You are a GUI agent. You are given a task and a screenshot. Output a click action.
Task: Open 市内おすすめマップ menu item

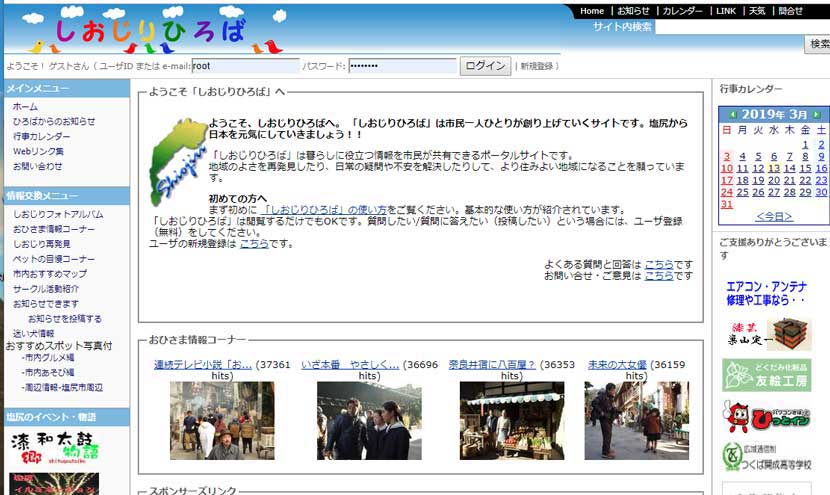(x=50, y=274)
